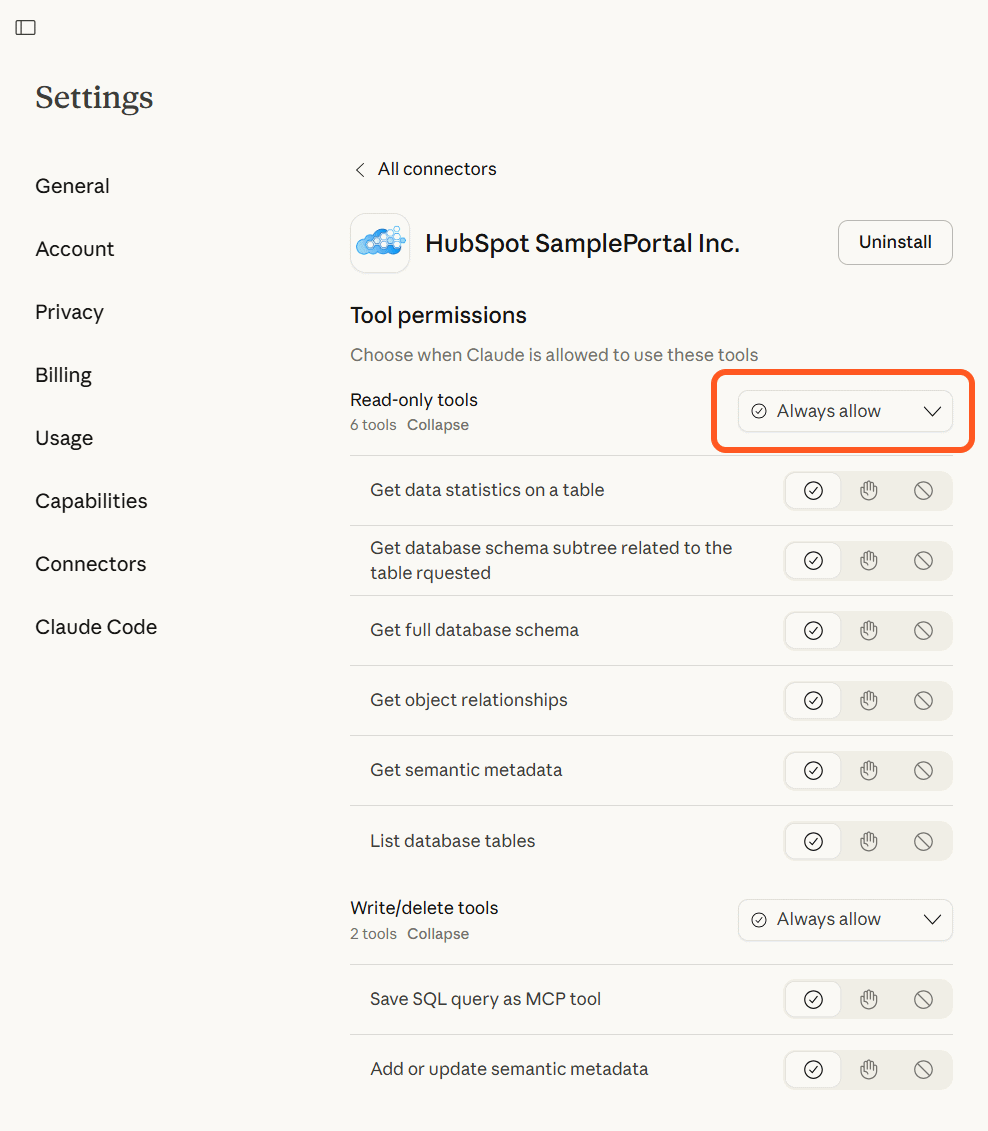
Task: Collapse the left sidebar panel
Action: coord(25,27)
